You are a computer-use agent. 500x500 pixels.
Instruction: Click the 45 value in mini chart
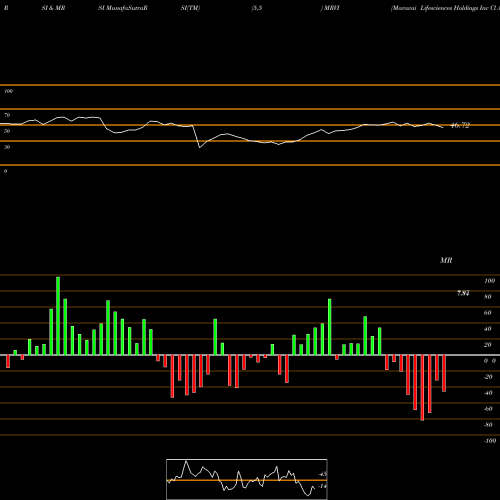coord(323,474)
